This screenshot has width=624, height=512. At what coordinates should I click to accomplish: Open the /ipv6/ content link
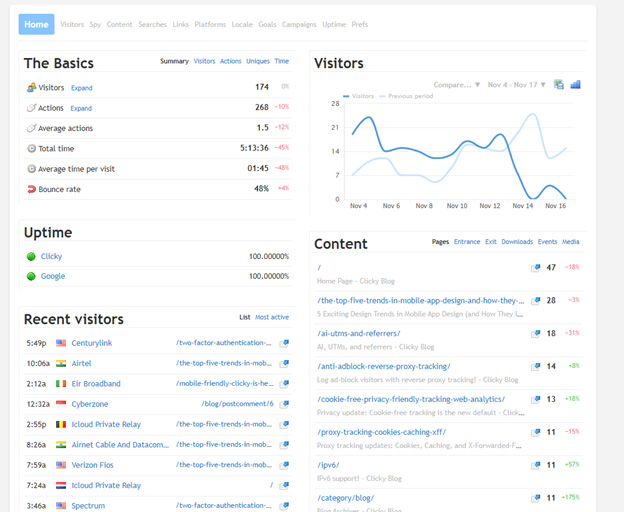coord(328,465)
